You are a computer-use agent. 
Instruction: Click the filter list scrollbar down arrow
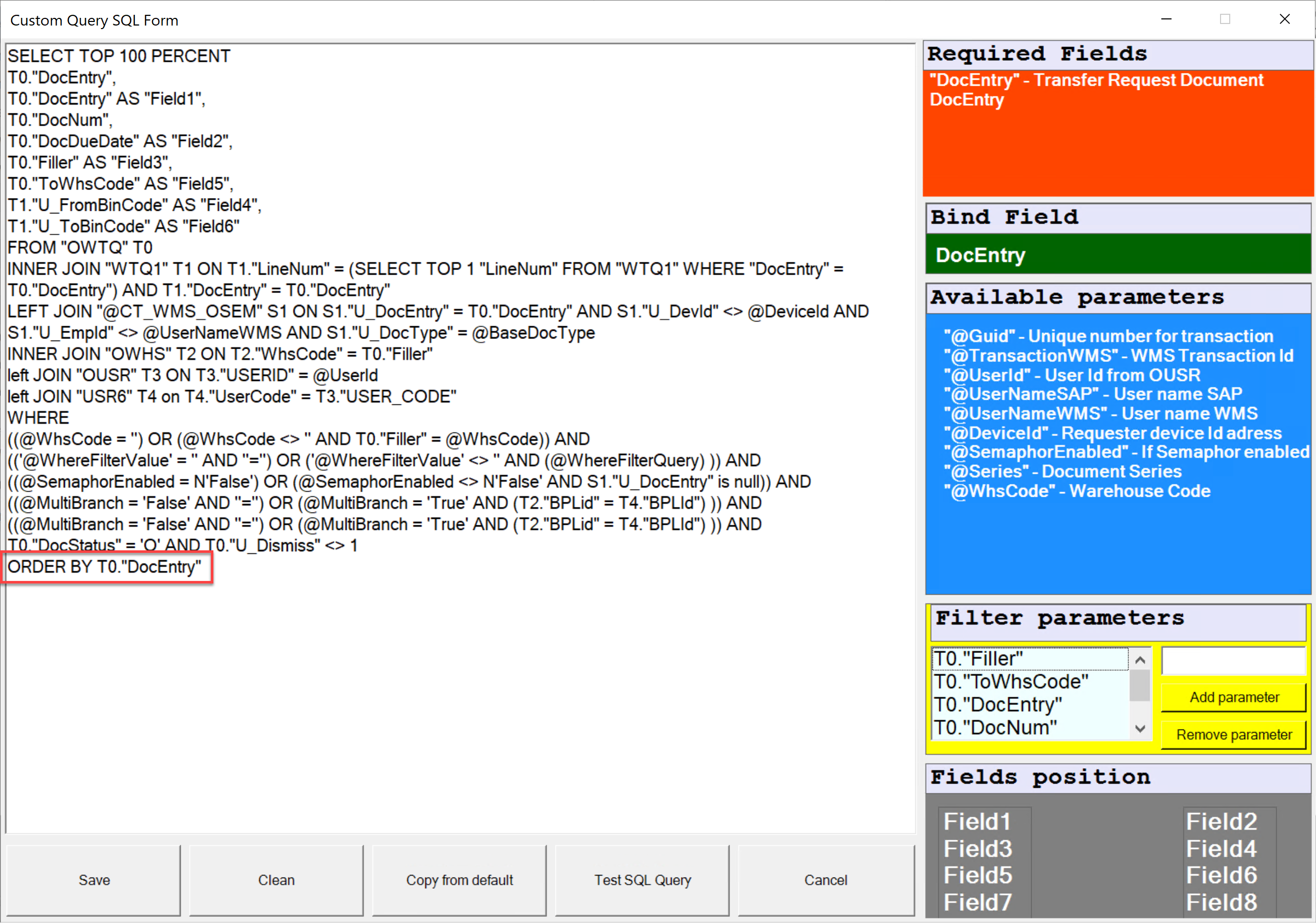point(1140,729)
